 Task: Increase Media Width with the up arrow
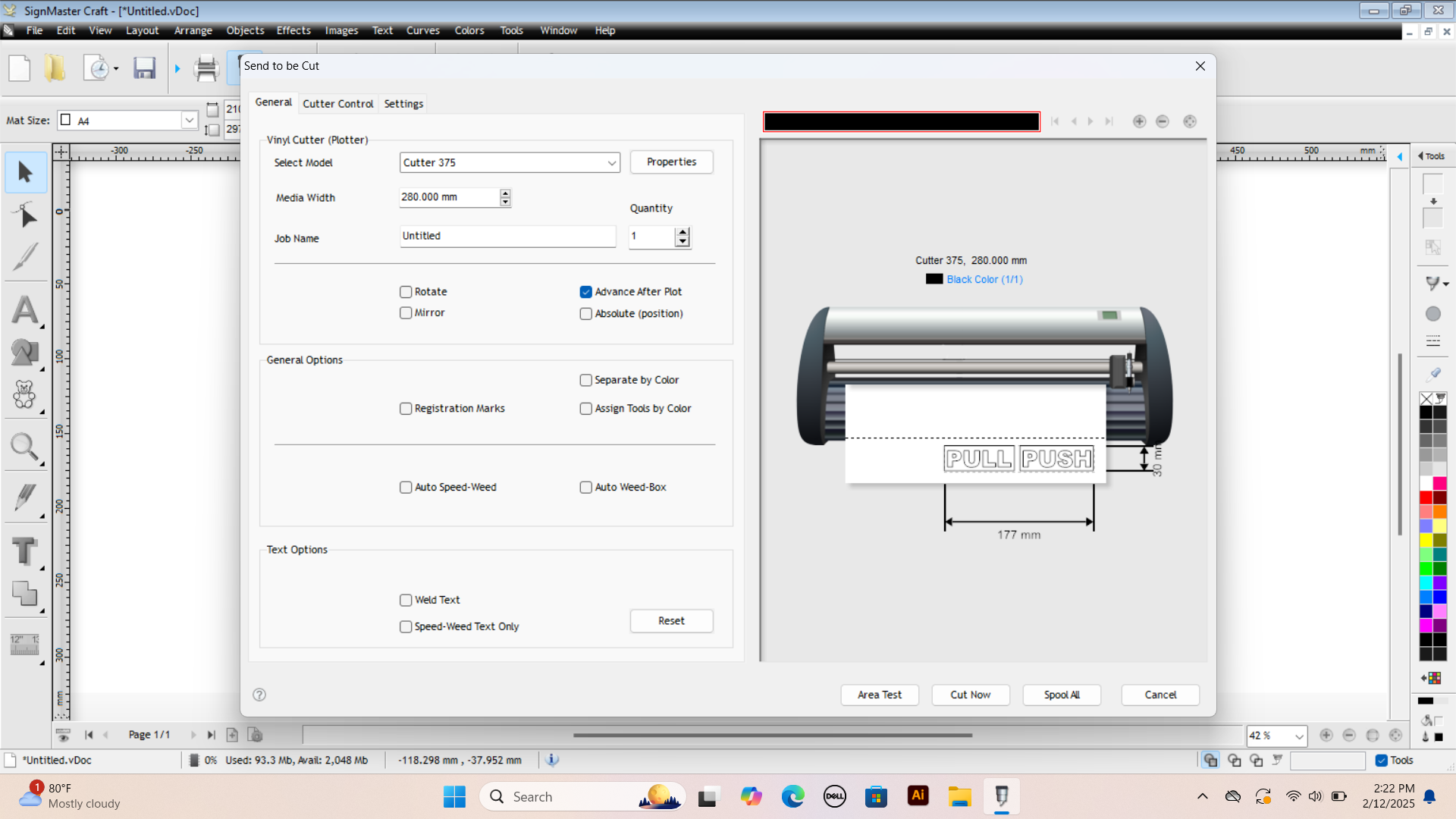pyautogui.click(x=505, y=193)
